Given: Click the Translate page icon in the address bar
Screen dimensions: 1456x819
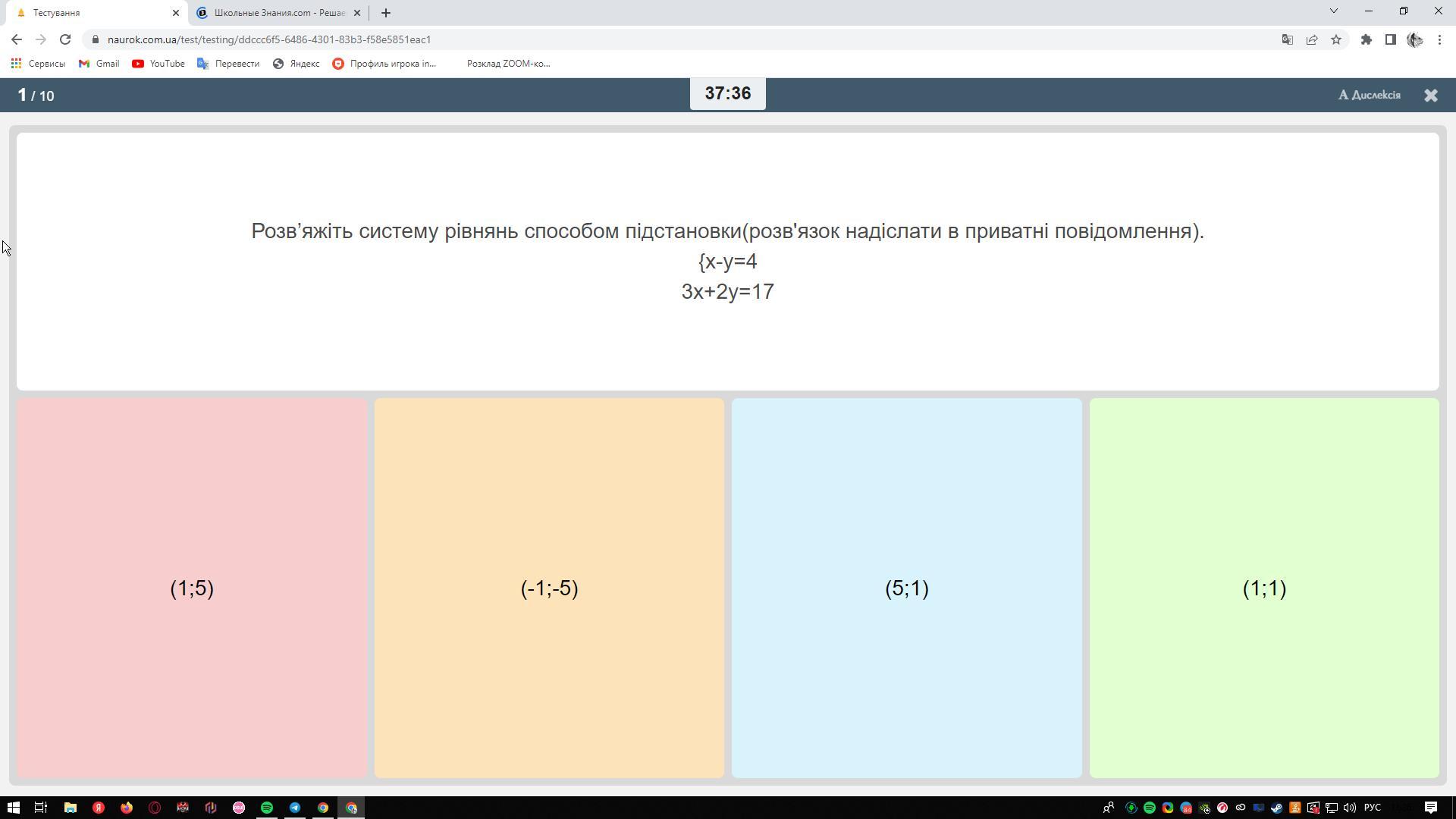Looking at the screenshot, I should pos(1287,39).
